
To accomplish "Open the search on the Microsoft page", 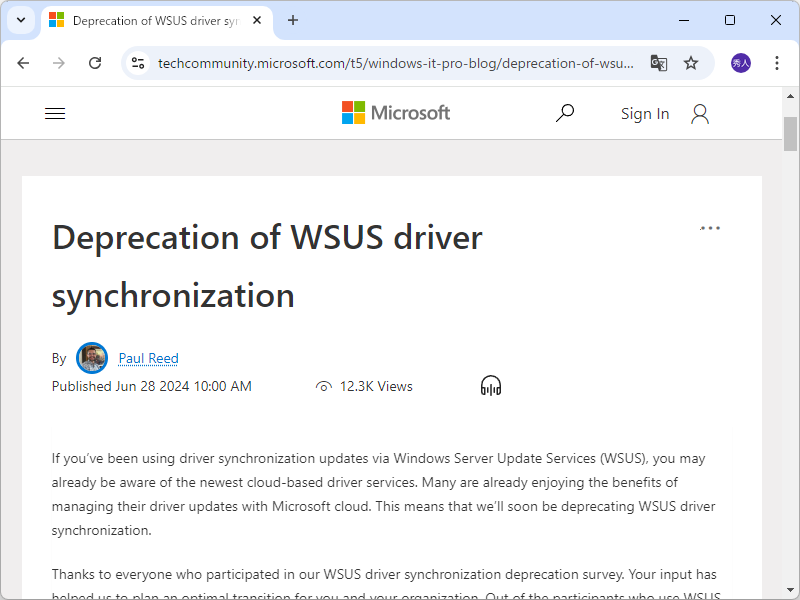I will [565, 112].
